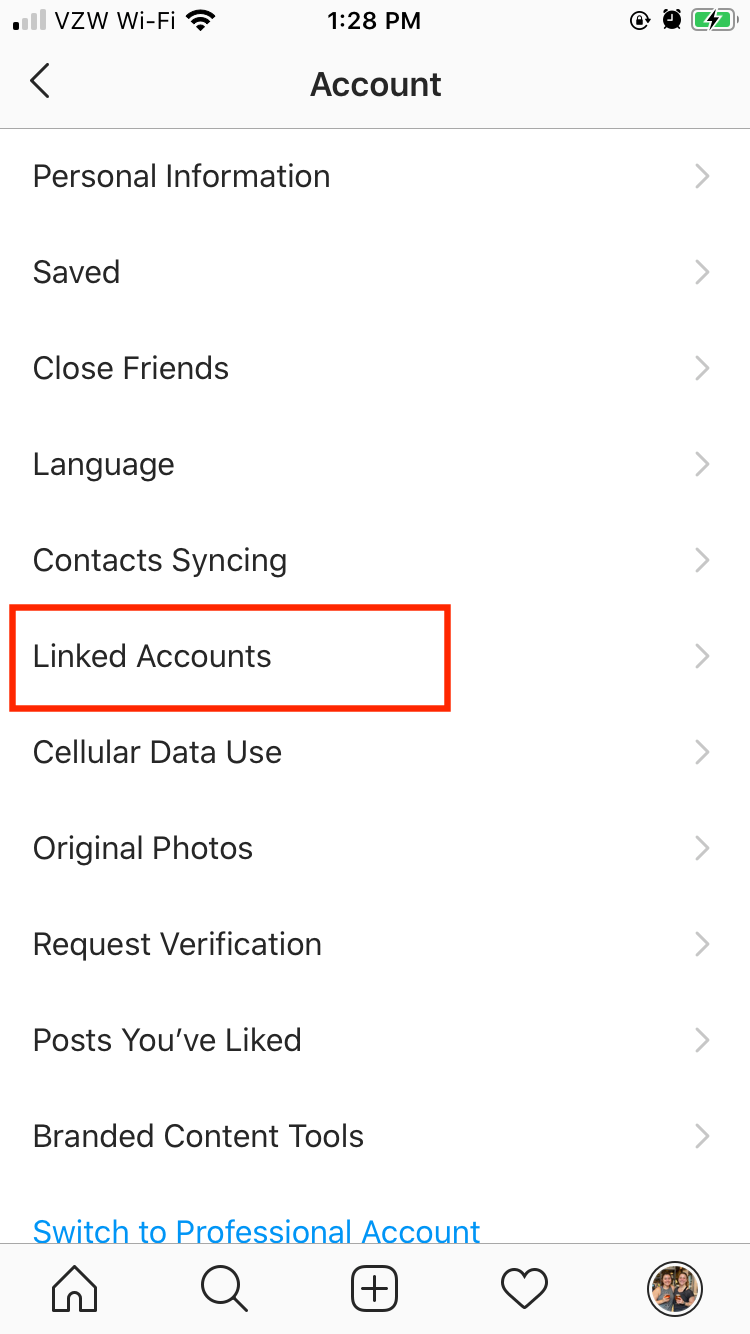Select the Language option

pyautogui.click(x=375, y=464)
